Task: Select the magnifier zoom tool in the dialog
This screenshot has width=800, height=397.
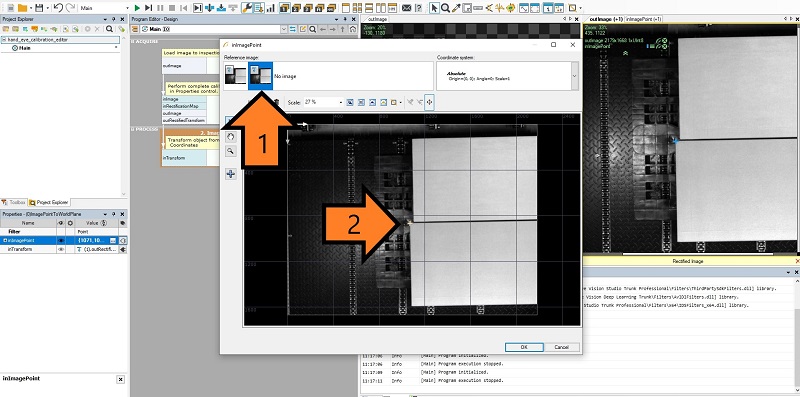Action: pos(231,151)
